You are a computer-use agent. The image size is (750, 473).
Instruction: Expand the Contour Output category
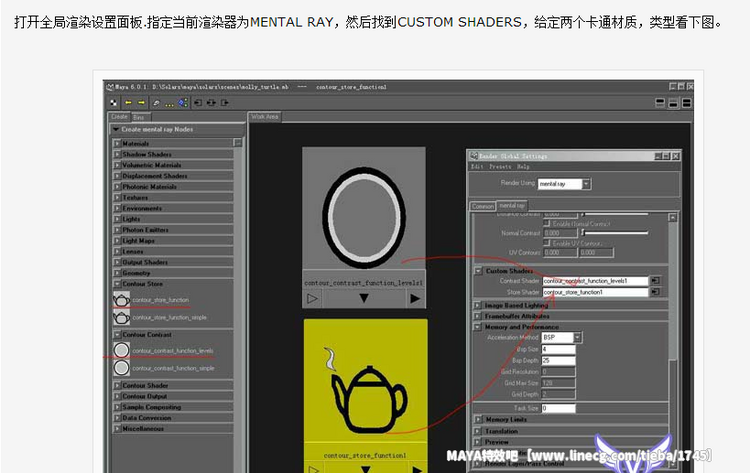[x=117, y=396]
